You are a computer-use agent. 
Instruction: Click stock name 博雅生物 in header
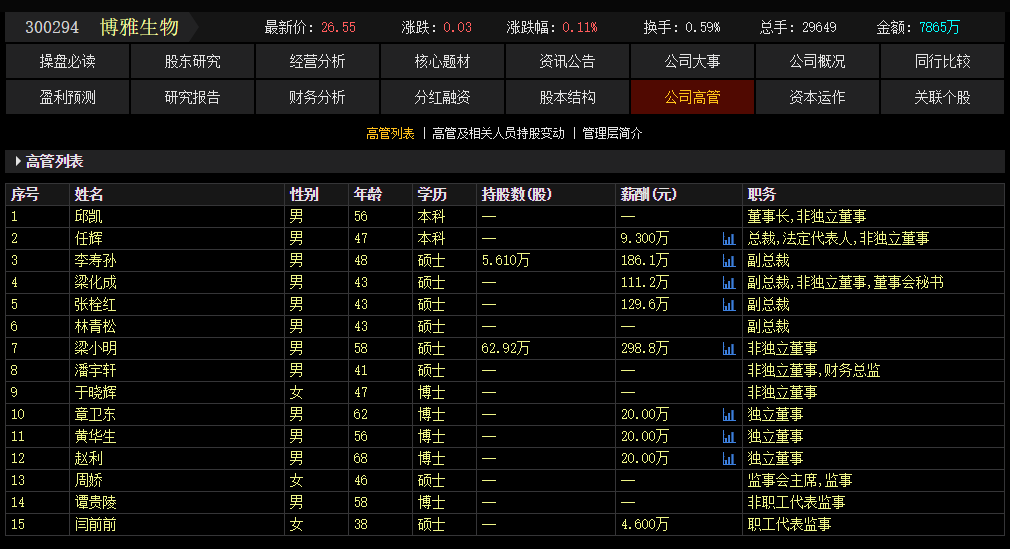coord(139,27)
